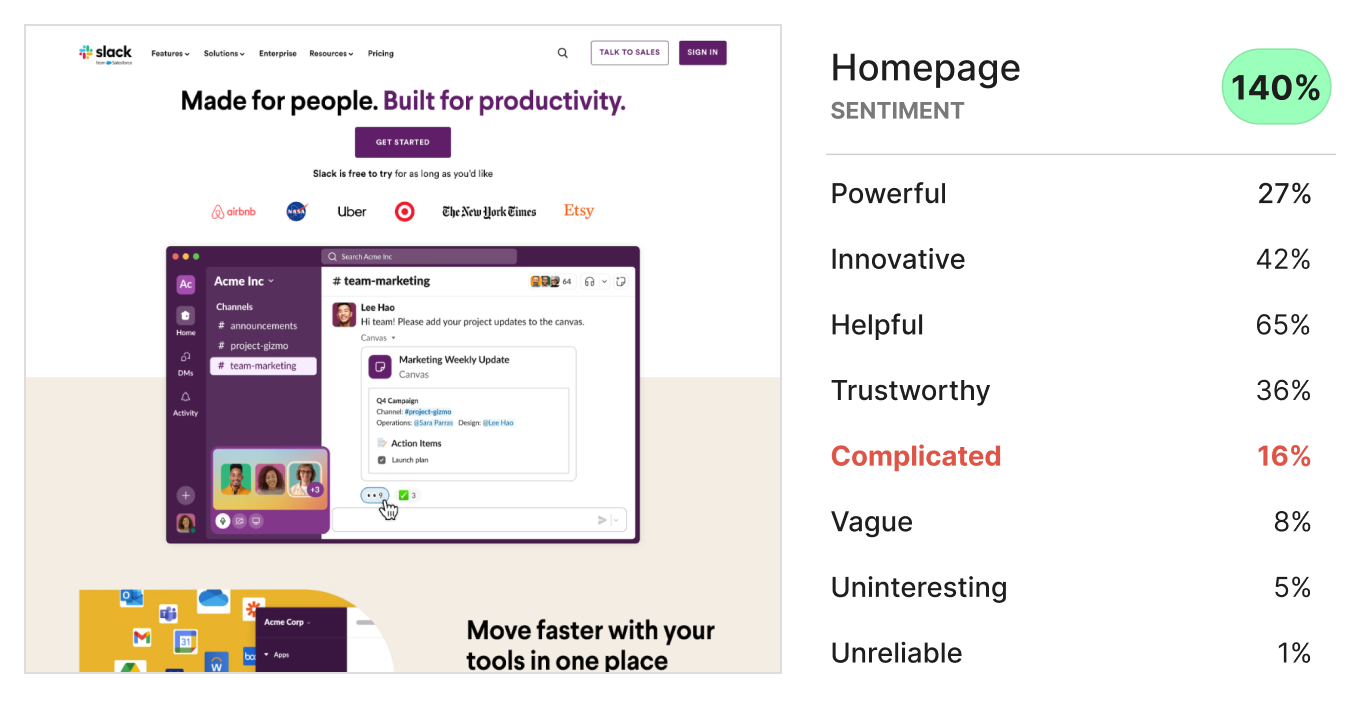Open the Pricing menu item
Image resolution: width=1356 pixels, height=705 pixels.
380,54
